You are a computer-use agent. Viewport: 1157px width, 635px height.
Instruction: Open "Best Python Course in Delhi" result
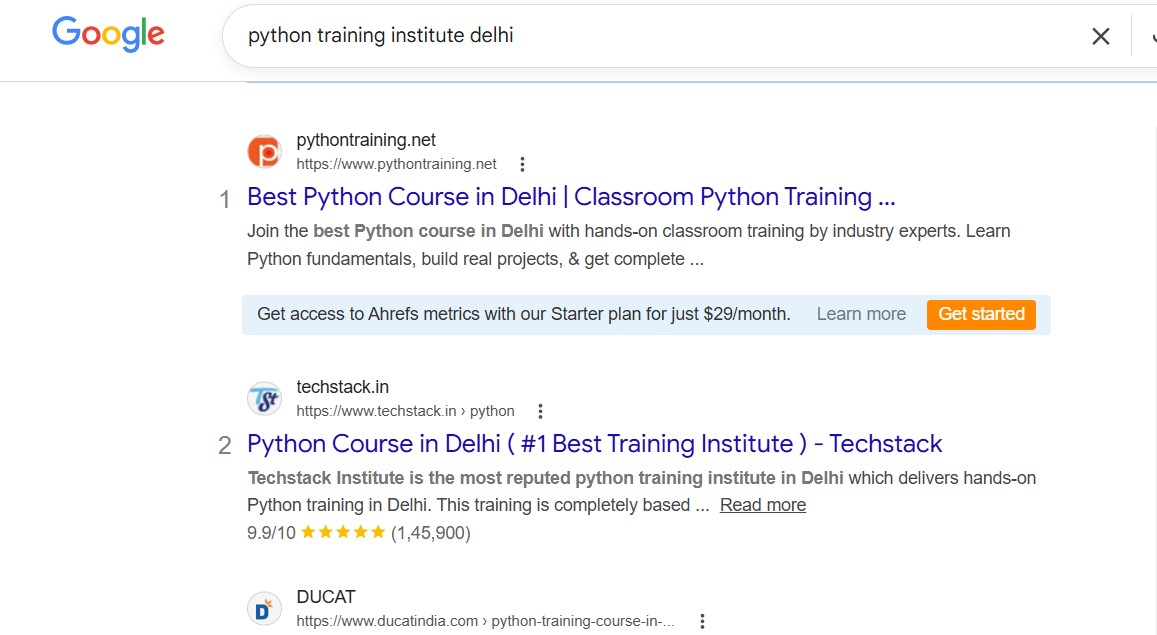pyautogui.click(x=570, y=196)
